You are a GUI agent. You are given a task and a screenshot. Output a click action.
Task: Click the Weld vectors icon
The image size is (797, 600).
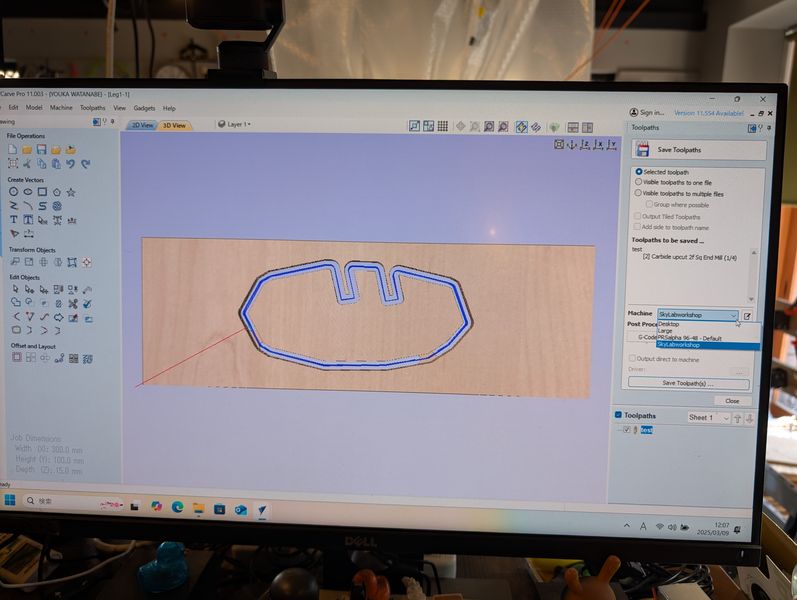pos(16,303)
